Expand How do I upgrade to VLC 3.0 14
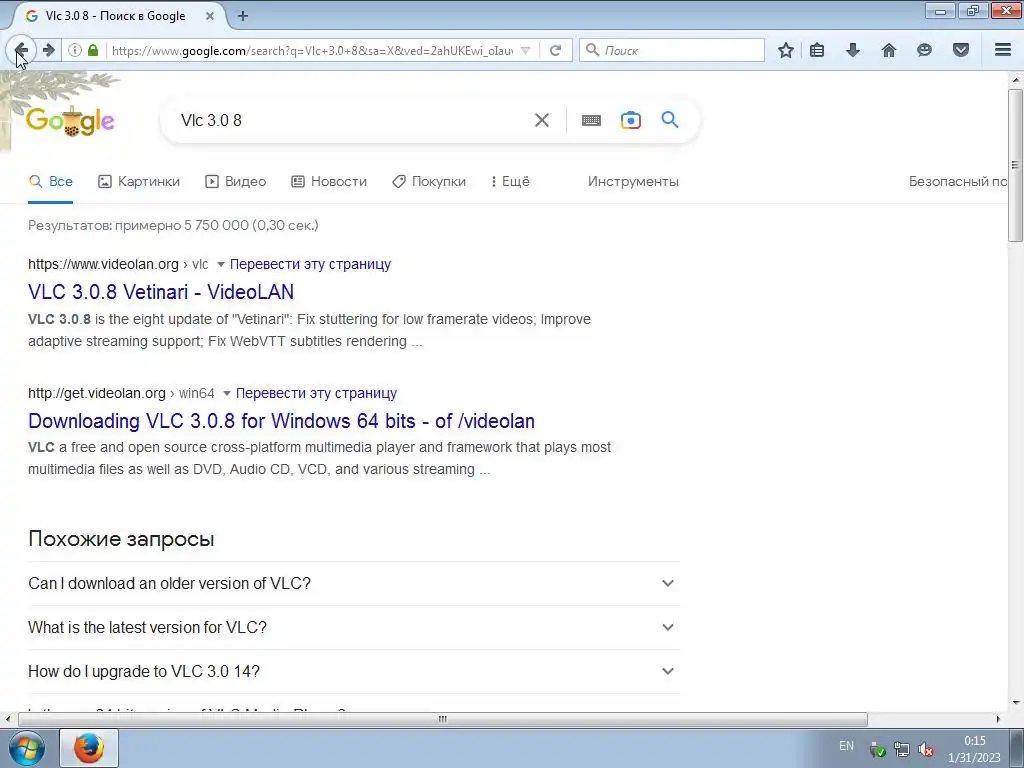This screenshot has height=768, width=1024. point(353,671)
